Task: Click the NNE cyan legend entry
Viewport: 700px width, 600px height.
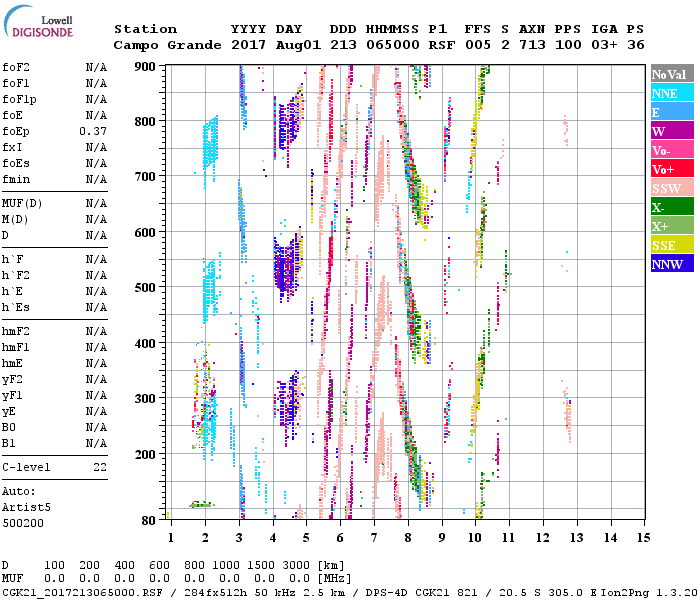Action: click(x=672, y=93)
